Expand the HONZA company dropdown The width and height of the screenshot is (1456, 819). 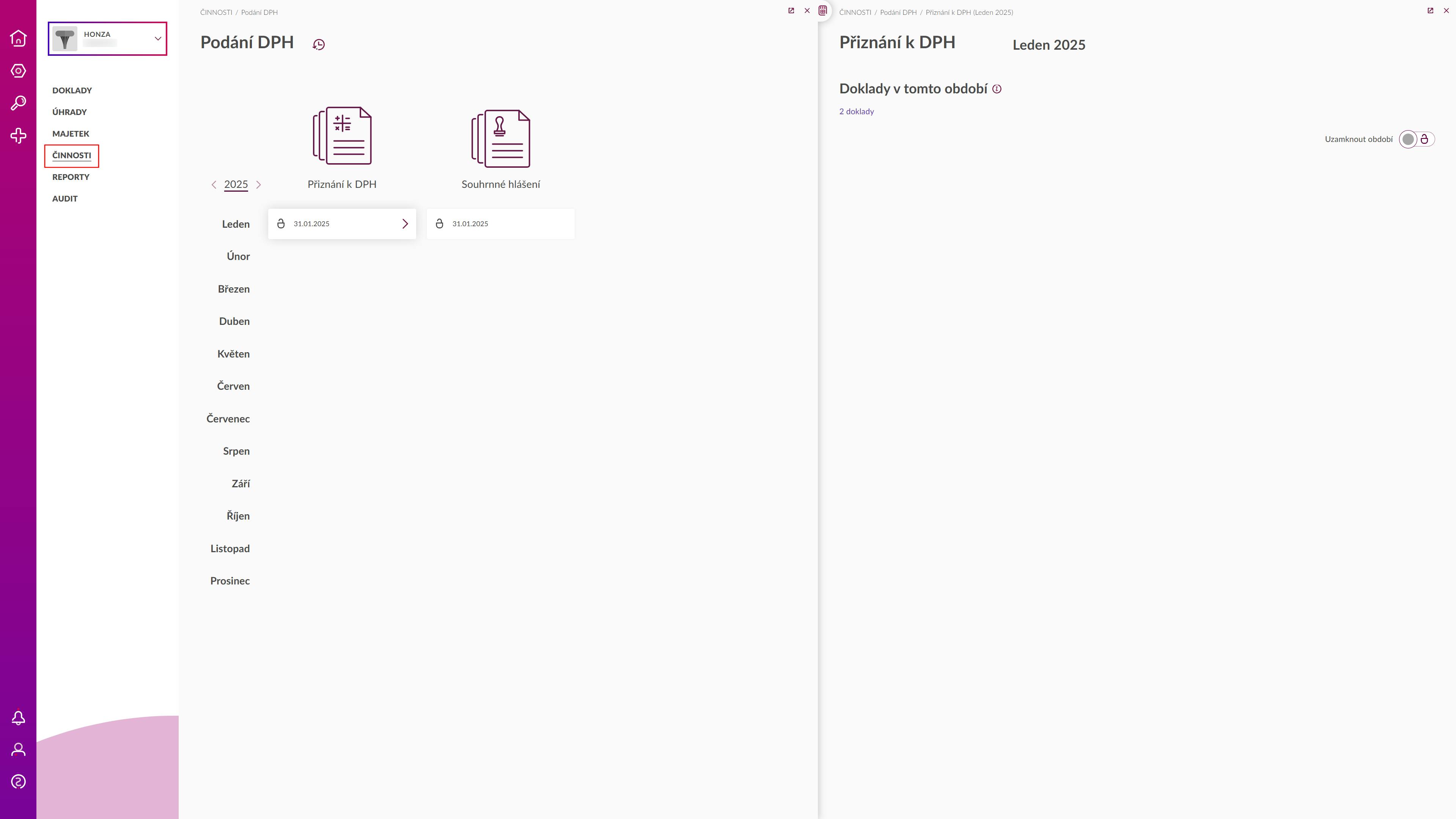pos(158,38)
